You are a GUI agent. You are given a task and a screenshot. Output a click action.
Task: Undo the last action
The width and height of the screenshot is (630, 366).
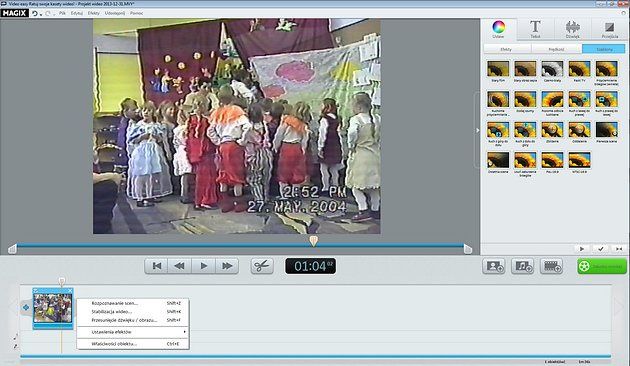click(35, 13)
